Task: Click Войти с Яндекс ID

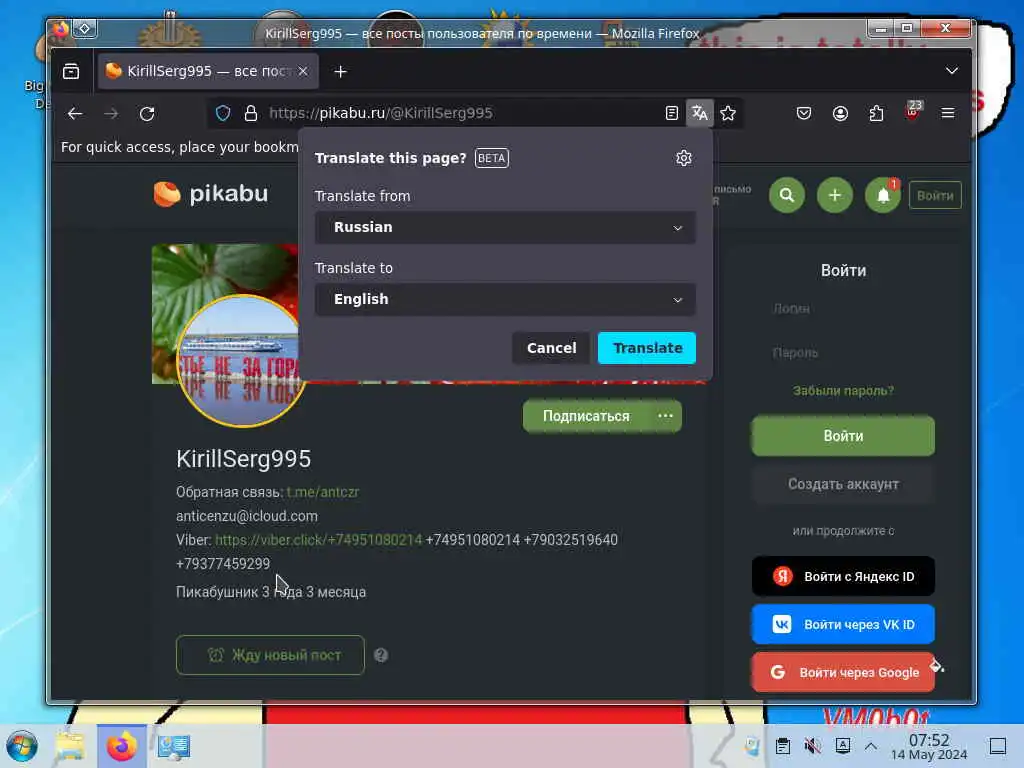Action: pos(843,576)
